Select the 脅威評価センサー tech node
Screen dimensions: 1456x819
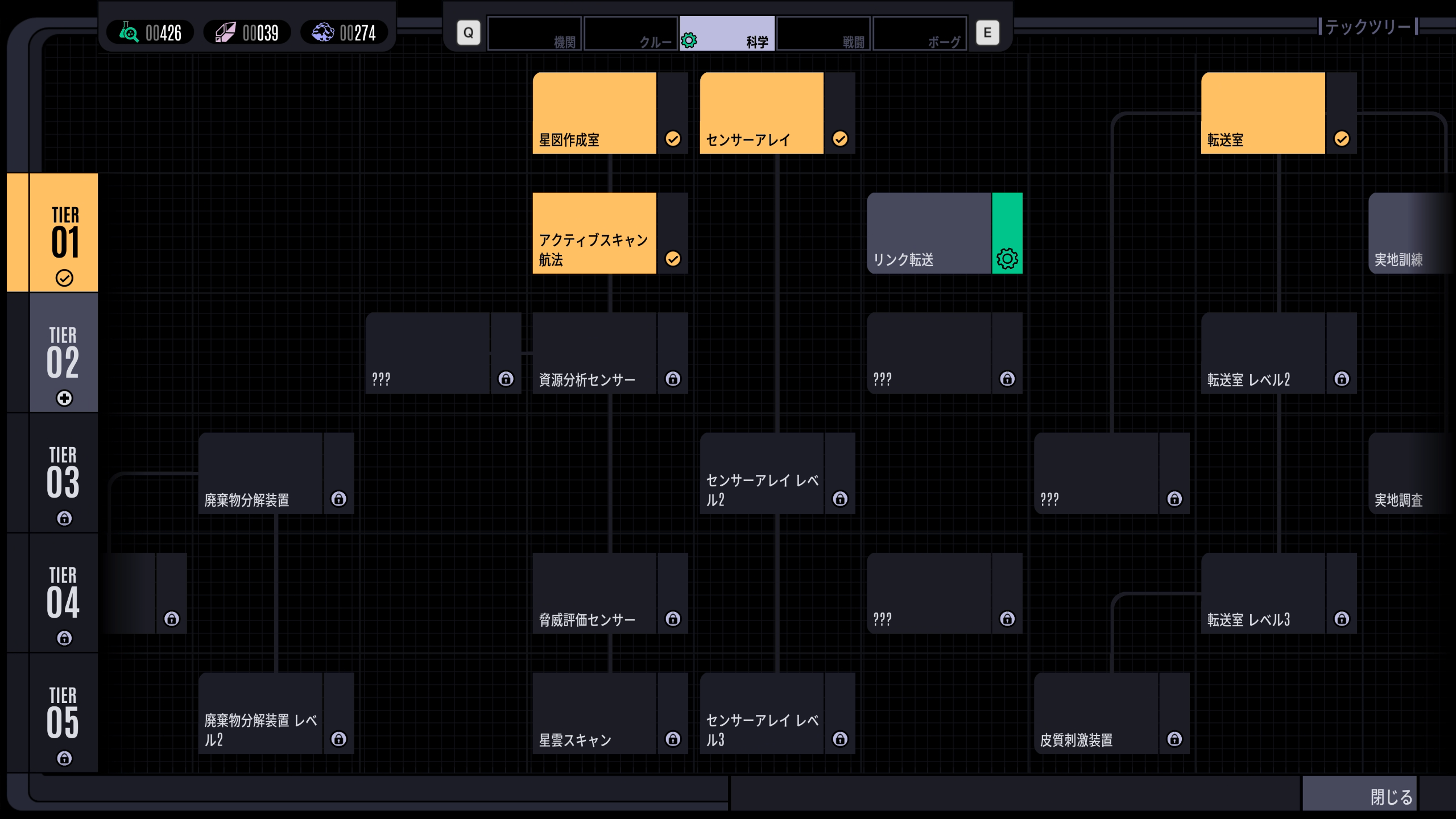[594, 593]
